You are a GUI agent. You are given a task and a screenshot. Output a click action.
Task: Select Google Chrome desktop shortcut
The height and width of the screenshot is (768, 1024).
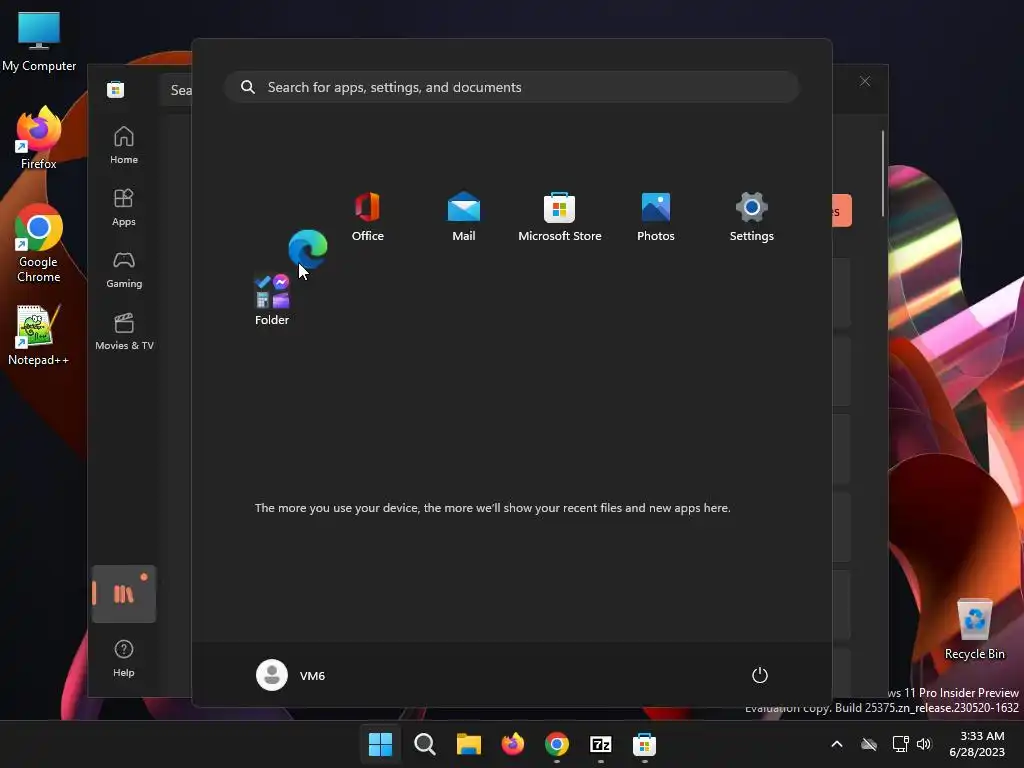(x=39, y=244)
